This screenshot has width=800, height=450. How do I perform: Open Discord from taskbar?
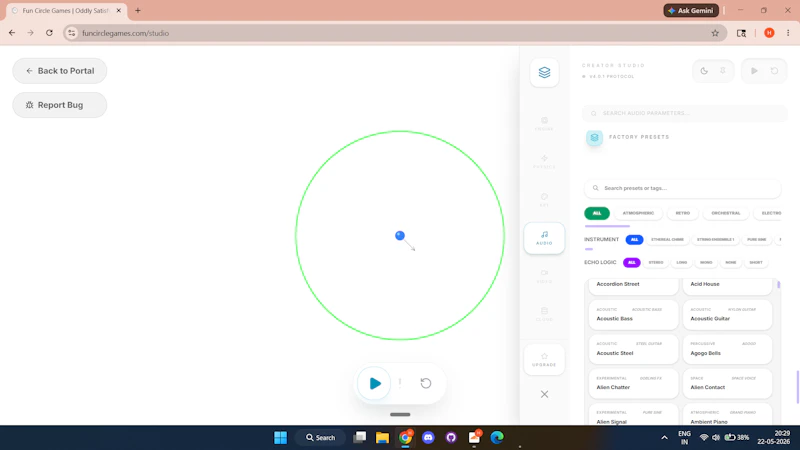point(428,438)
